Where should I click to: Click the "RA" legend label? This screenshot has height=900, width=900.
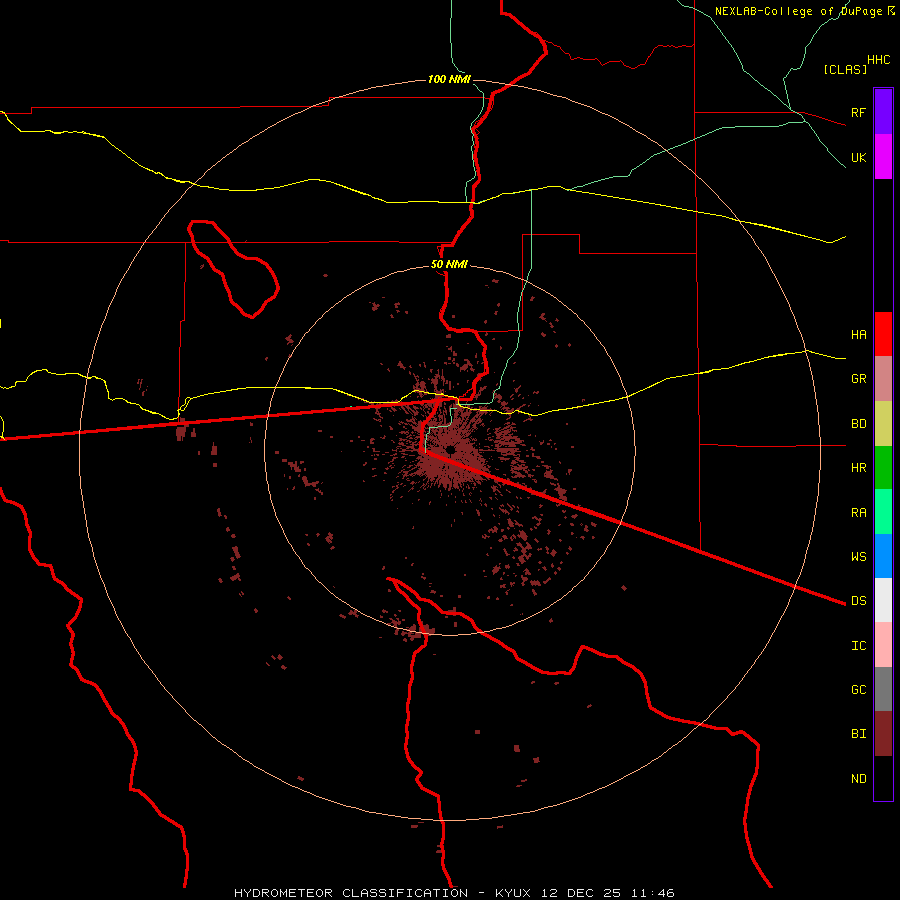coord(858,513)
